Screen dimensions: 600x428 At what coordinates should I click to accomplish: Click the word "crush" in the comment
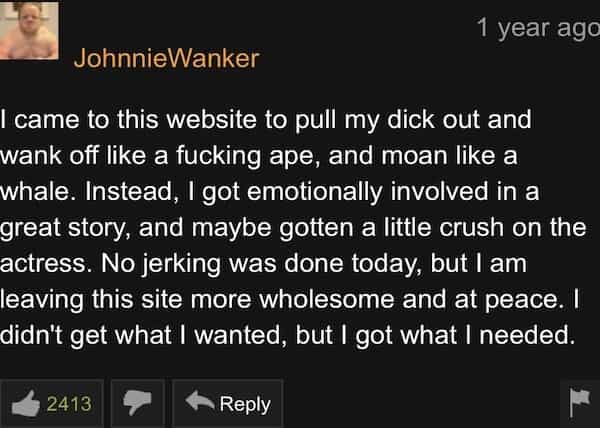472,228
